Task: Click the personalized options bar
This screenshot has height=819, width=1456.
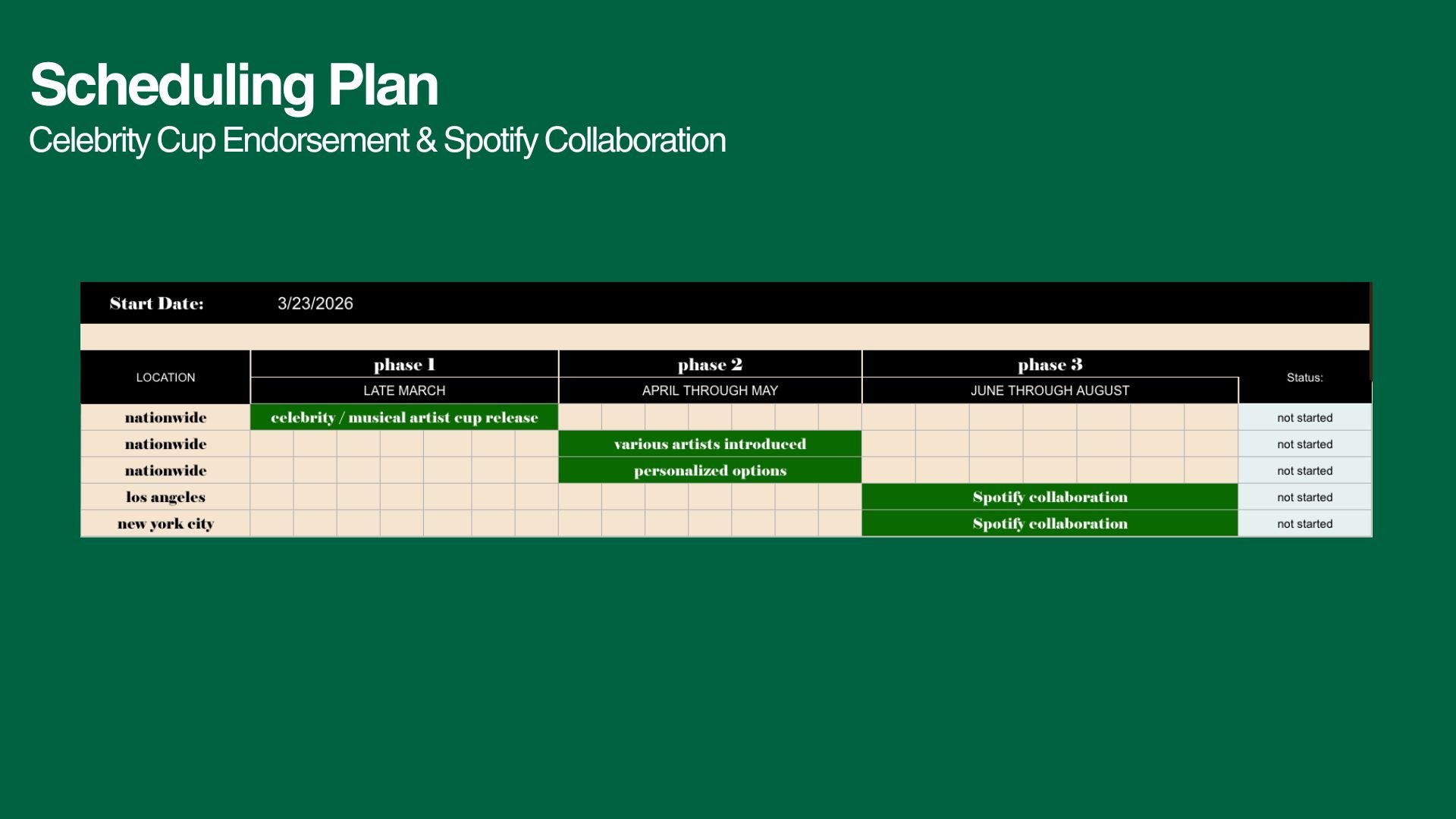Action: (x=710, y=470)
